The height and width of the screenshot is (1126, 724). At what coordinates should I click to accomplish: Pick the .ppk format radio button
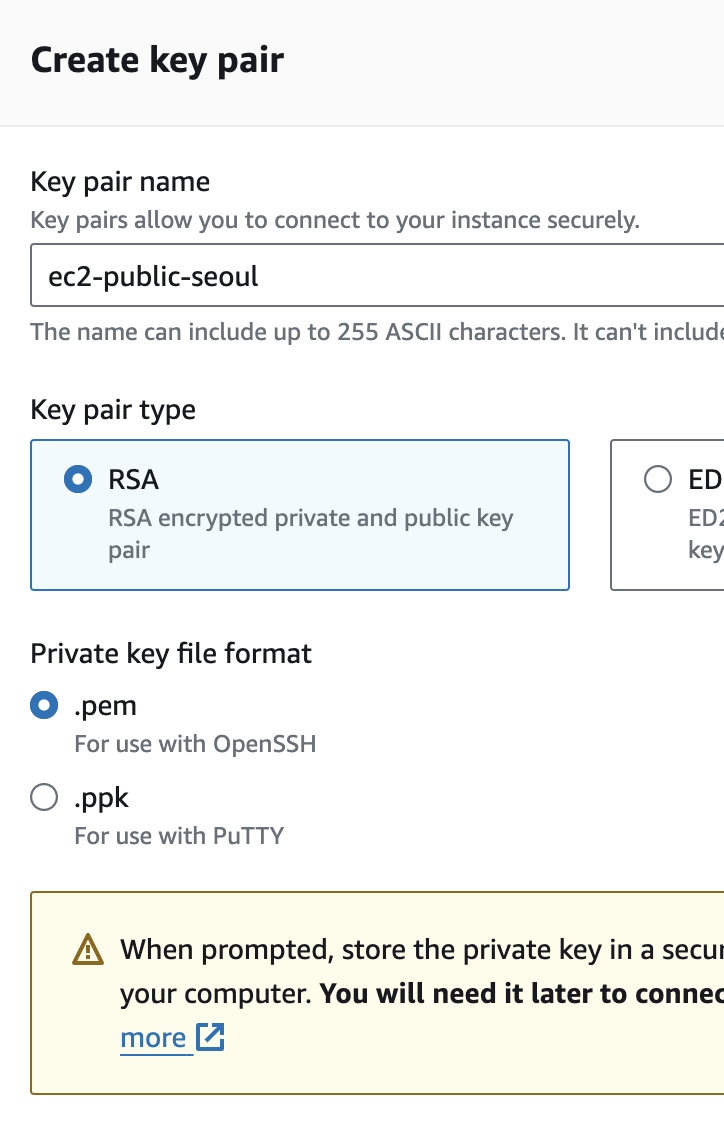coord(44,798)
